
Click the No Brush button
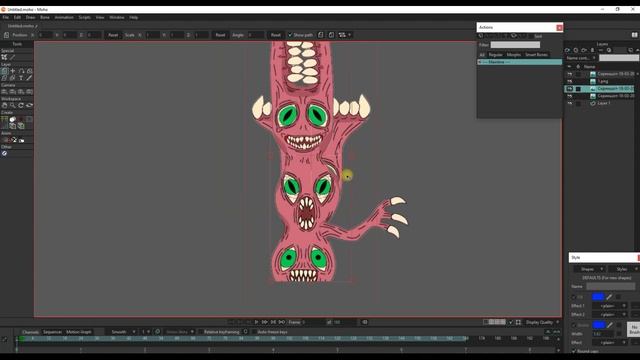634,329
